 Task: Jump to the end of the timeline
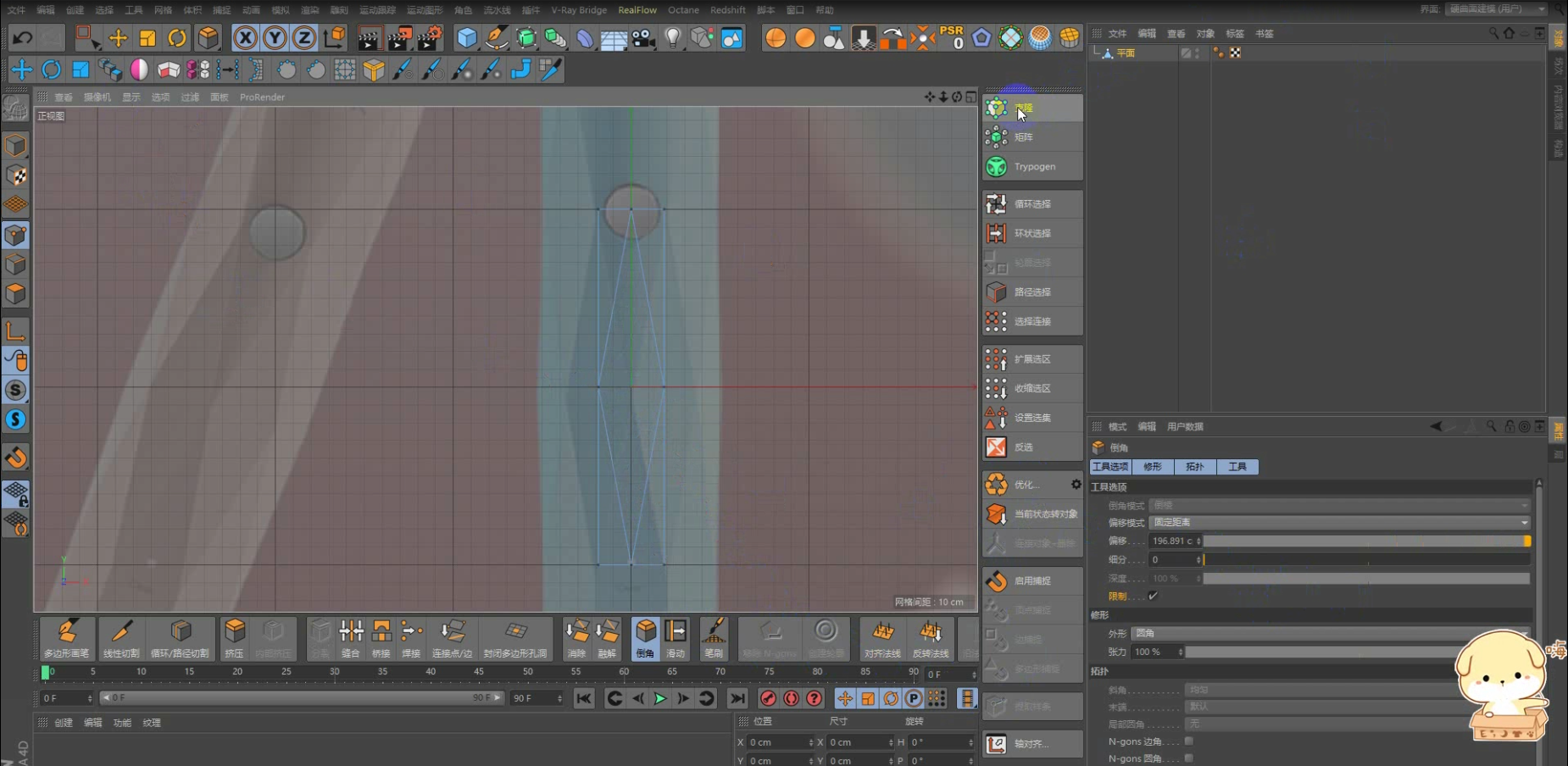pyautogui.click(x=737, y=699)
